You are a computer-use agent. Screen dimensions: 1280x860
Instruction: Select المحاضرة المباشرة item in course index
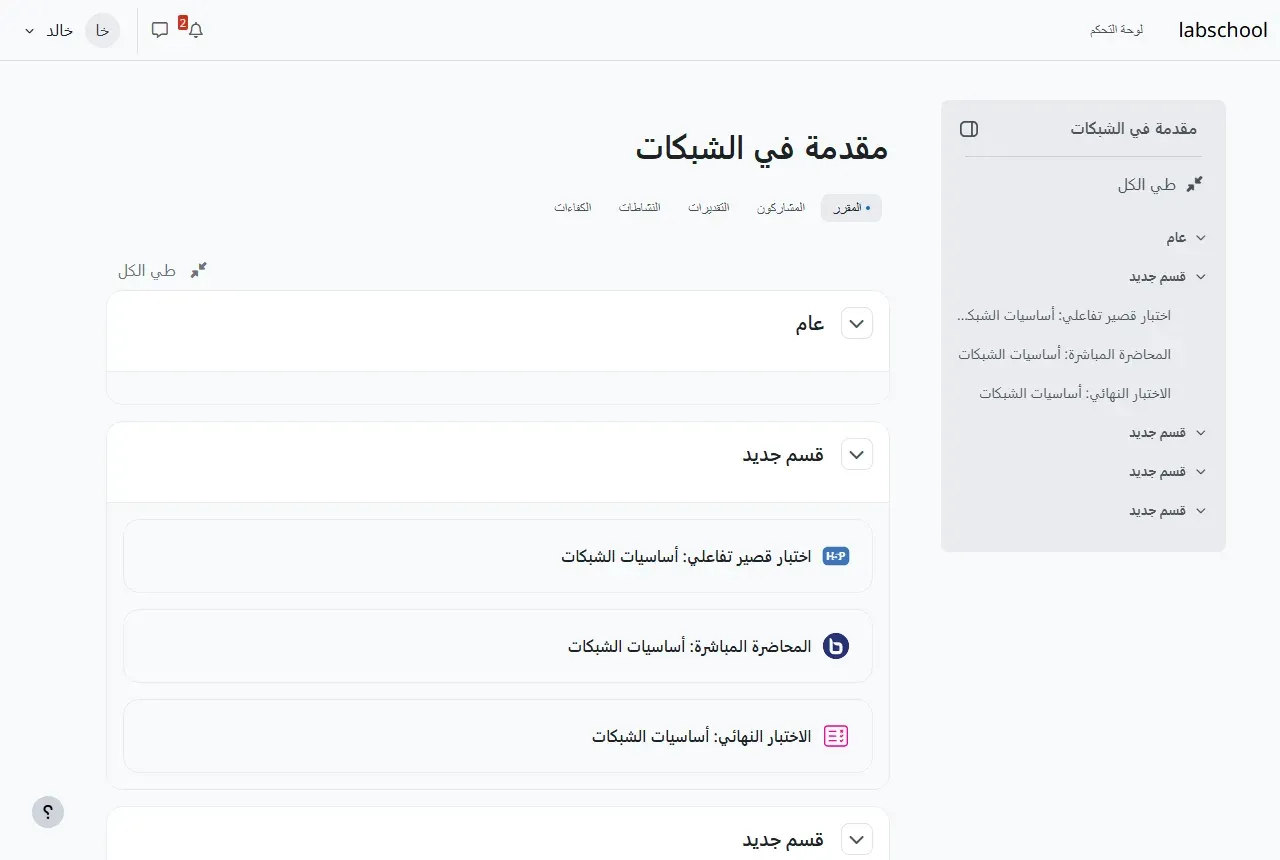point(1065,355)
